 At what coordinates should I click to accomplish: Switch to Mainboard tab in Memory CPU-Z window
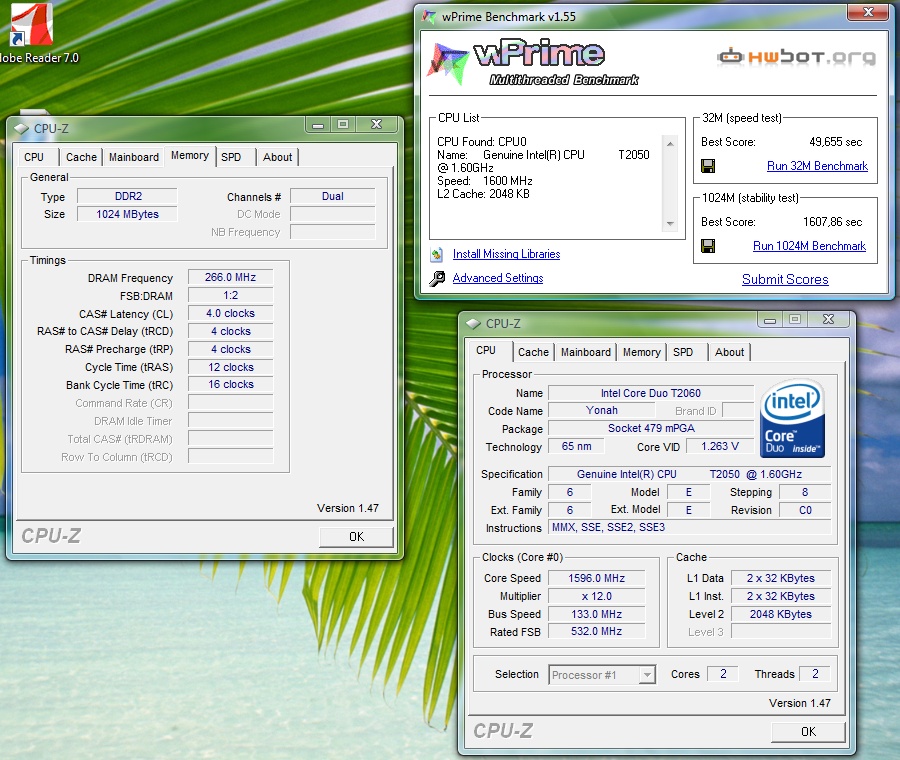coord(134,157)
